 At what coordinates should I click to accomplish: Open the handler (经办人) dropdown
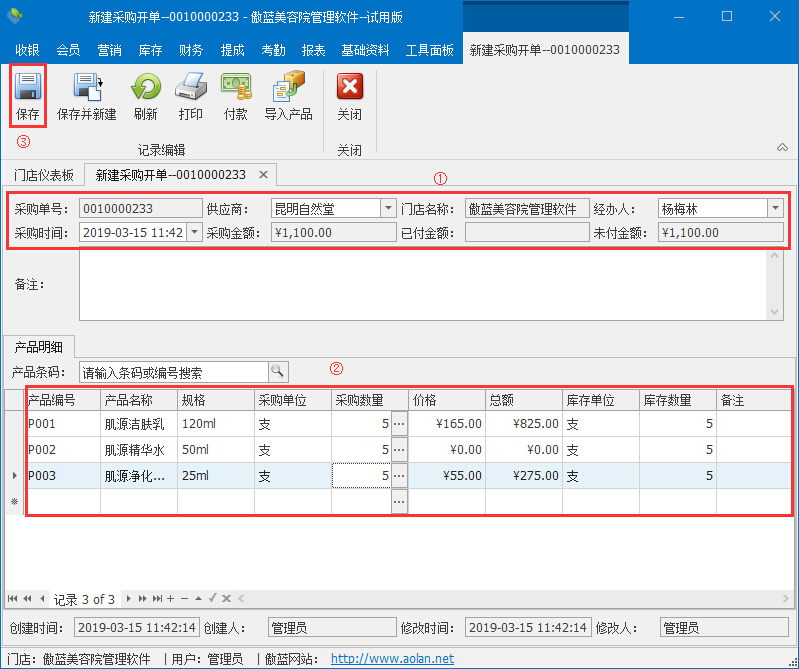pyautogui.click(x=774, y=208)
